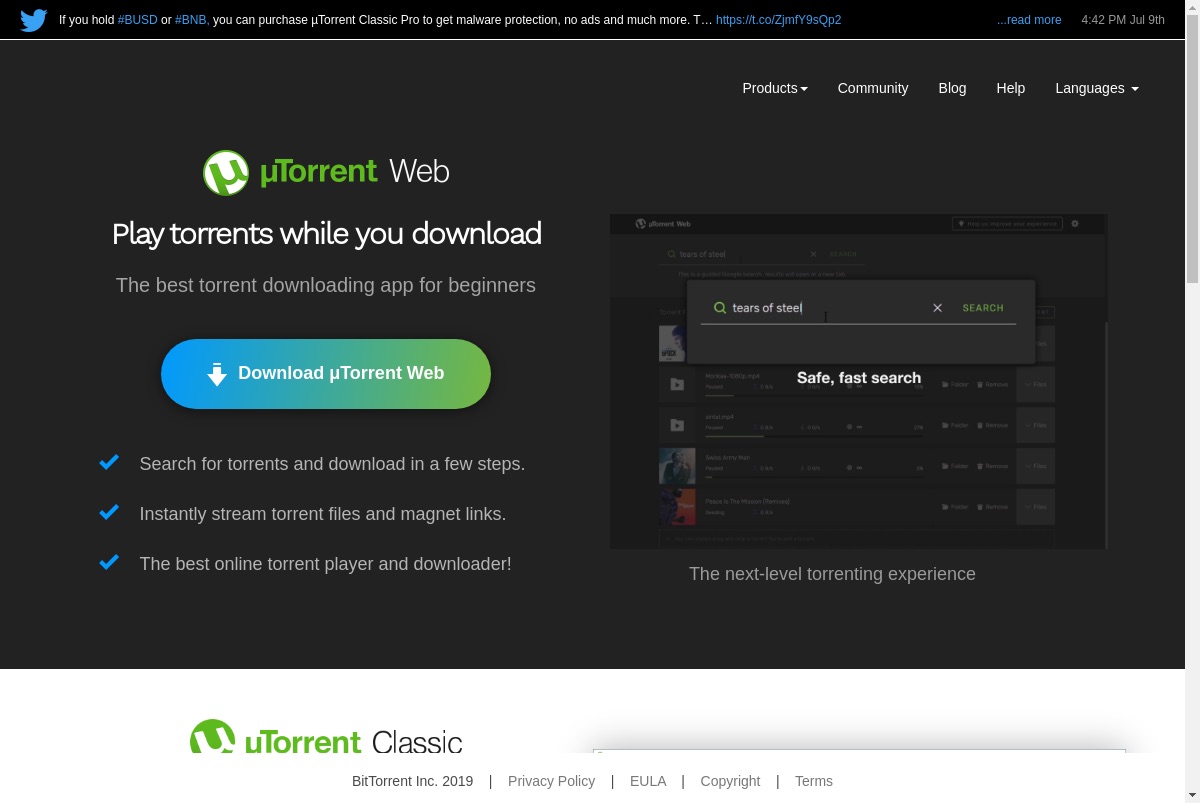Expand the Products dropdown menu
This screenshot has width=1200, height=803.
[x=775, y=88]
